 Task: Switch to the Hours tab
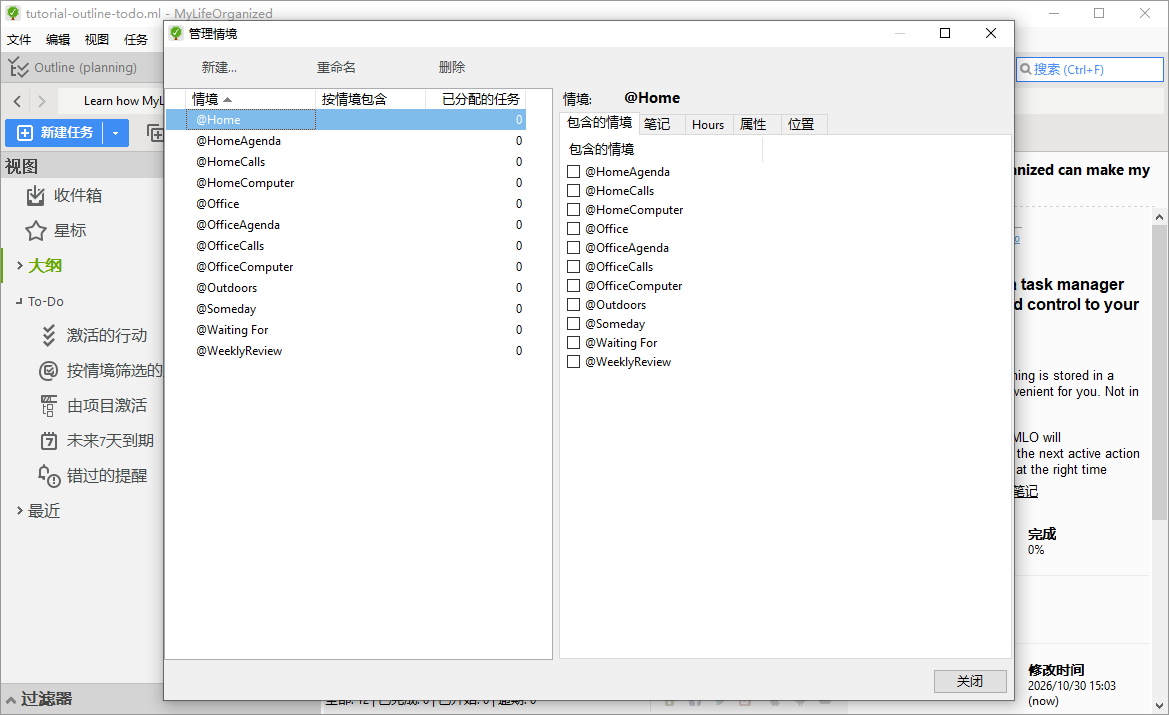pos(708,125)
